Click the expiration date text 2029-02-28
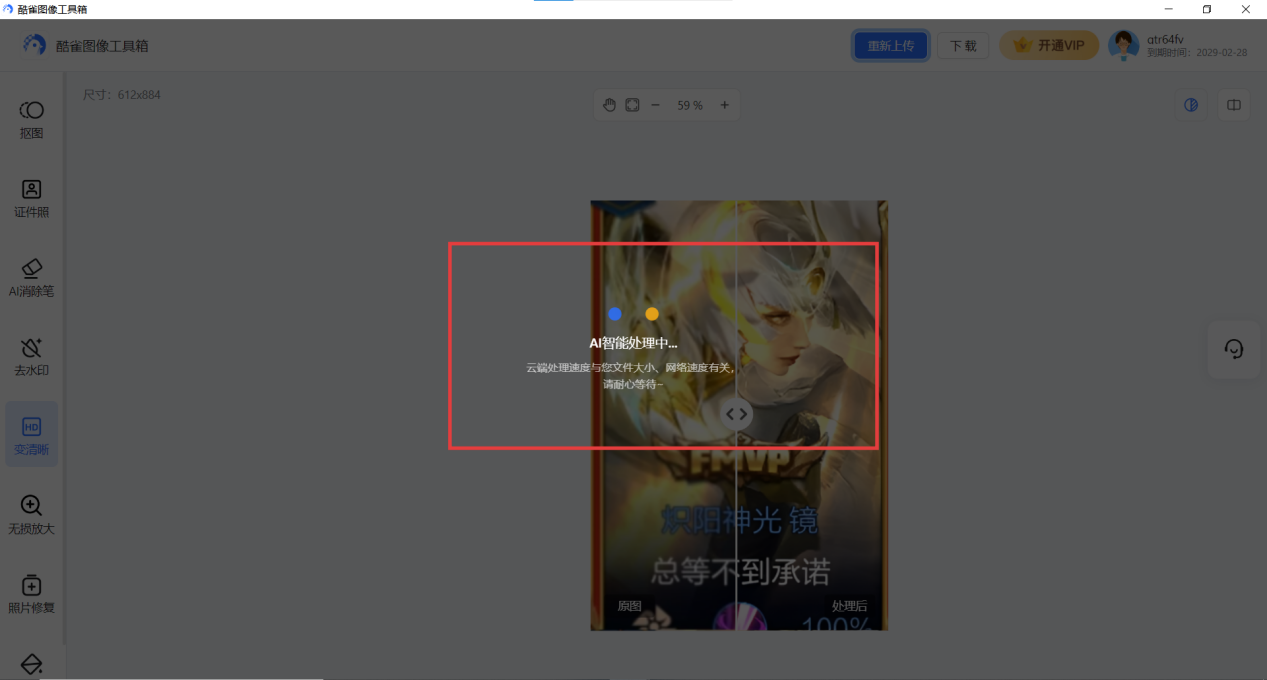This screenshot has height=680, width=1267. [x=1222, y=53]
